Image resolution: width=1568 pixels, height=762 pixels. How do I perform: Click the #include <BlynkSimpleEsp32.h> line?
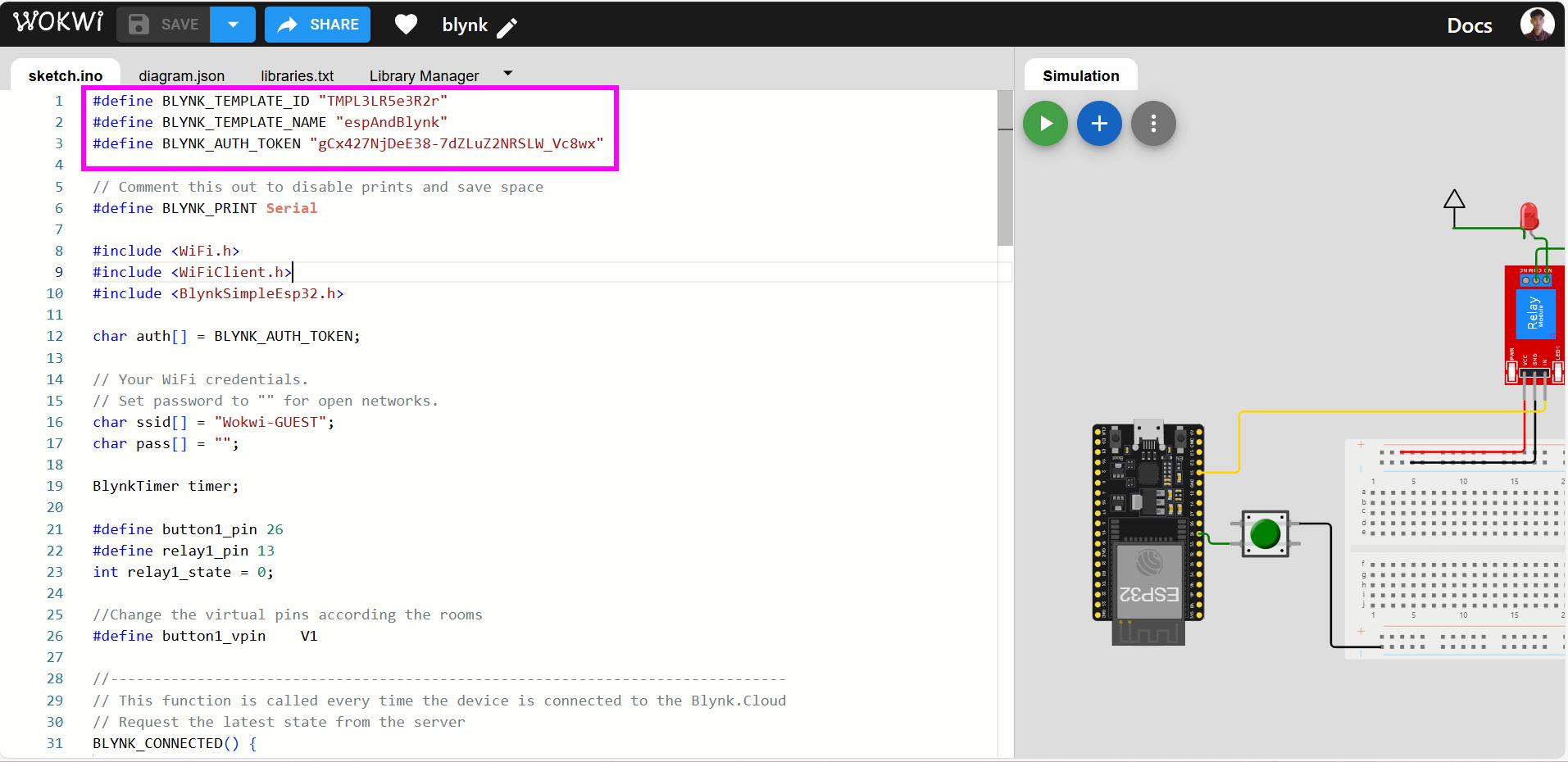pyautogui.click(x=218, y=293)
